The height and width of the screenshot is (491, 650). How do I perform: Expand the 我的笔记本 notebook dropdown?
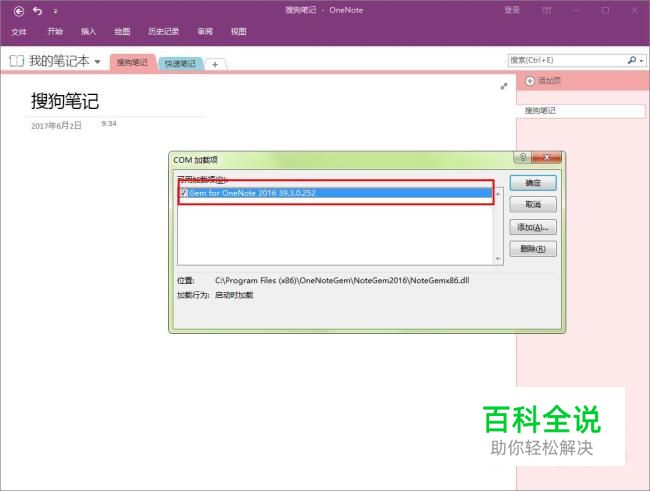click(97, 62)
